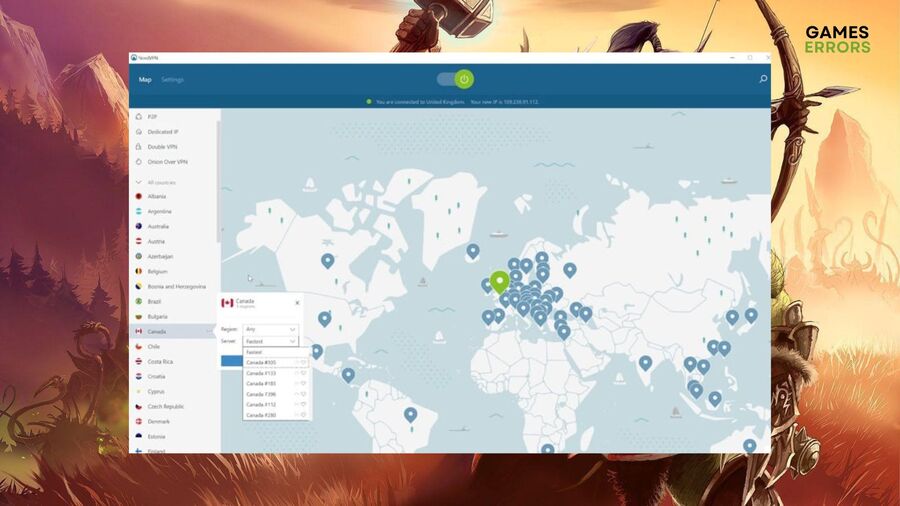
Task: Close the Canada server popup
Action: (x=297, y=302)
